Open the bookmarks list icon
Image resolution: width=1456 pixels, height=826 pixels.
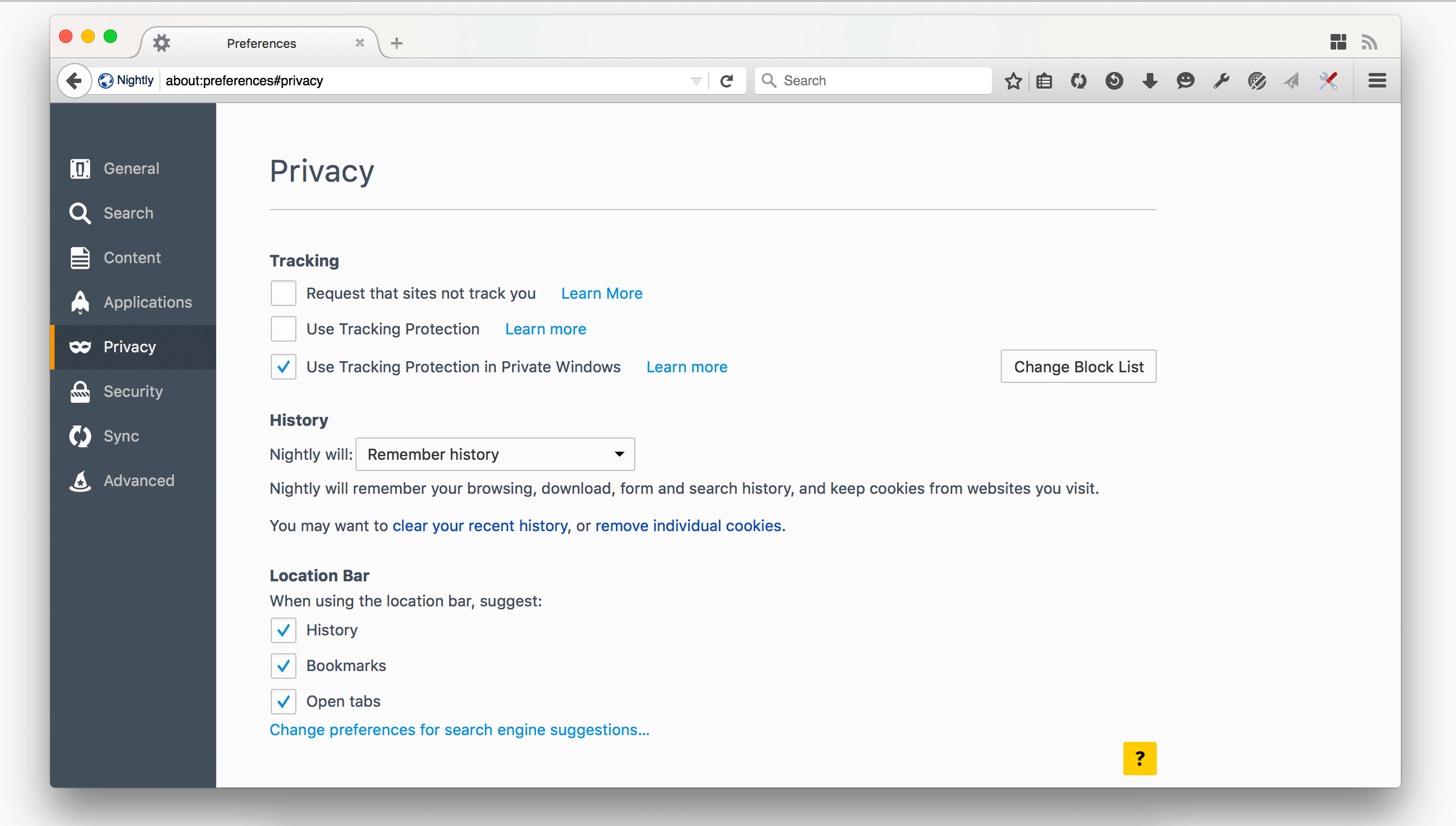pyautogui.click(x=1044, y=81)
